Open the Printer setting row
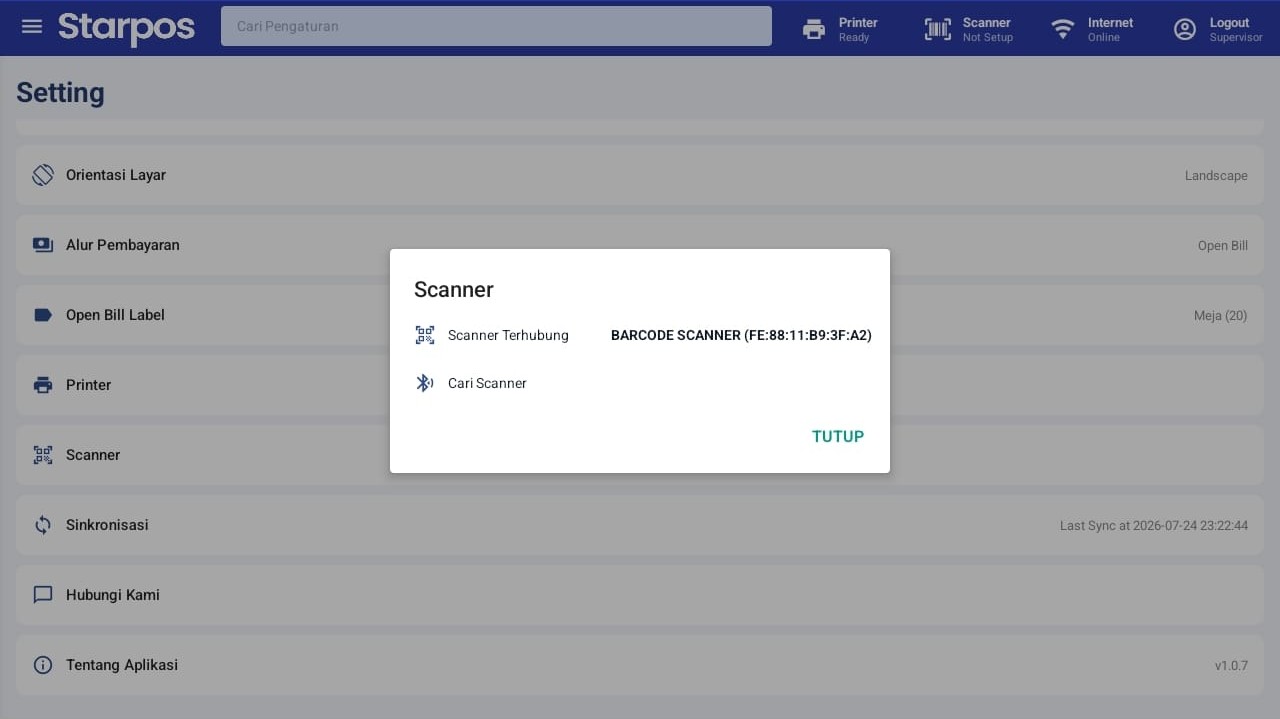 (640, 385)
